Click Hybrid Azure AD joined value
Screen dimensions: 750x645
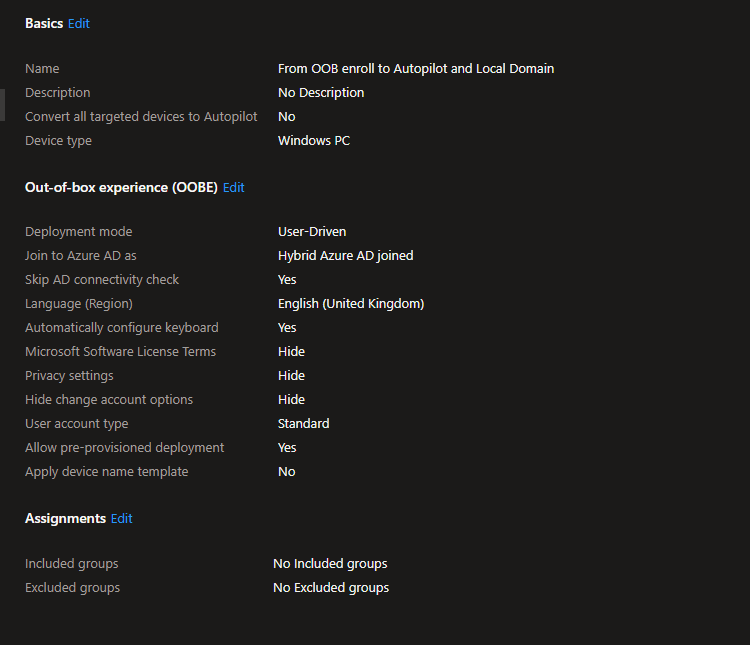click(345, 256)
